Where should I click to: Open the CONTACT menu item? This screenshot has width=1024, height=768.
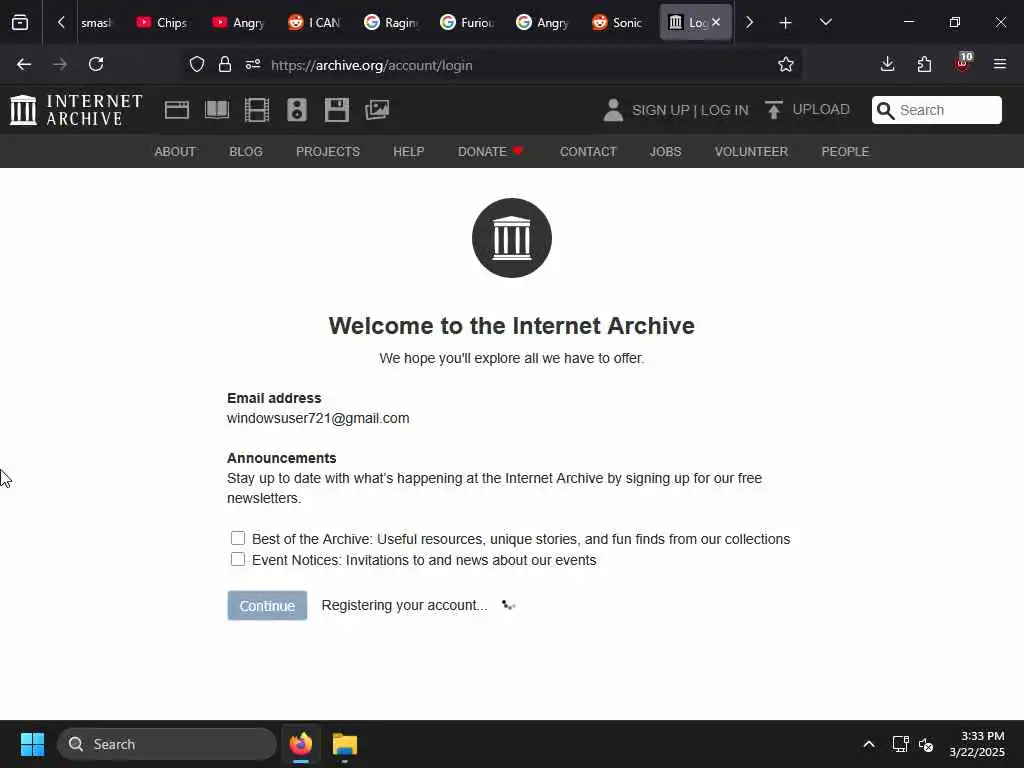pyautogui.click(x=588, y=152)
